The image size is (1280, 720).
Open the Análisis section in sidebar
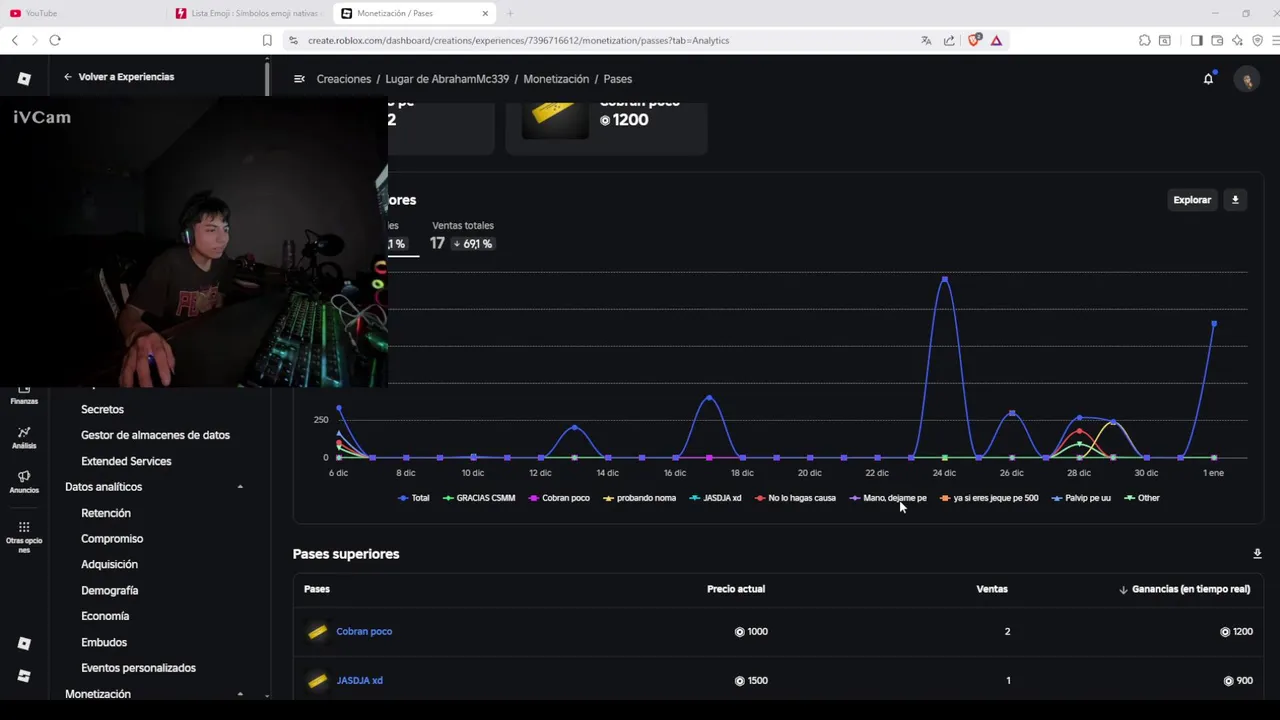[x=24, y=437]
